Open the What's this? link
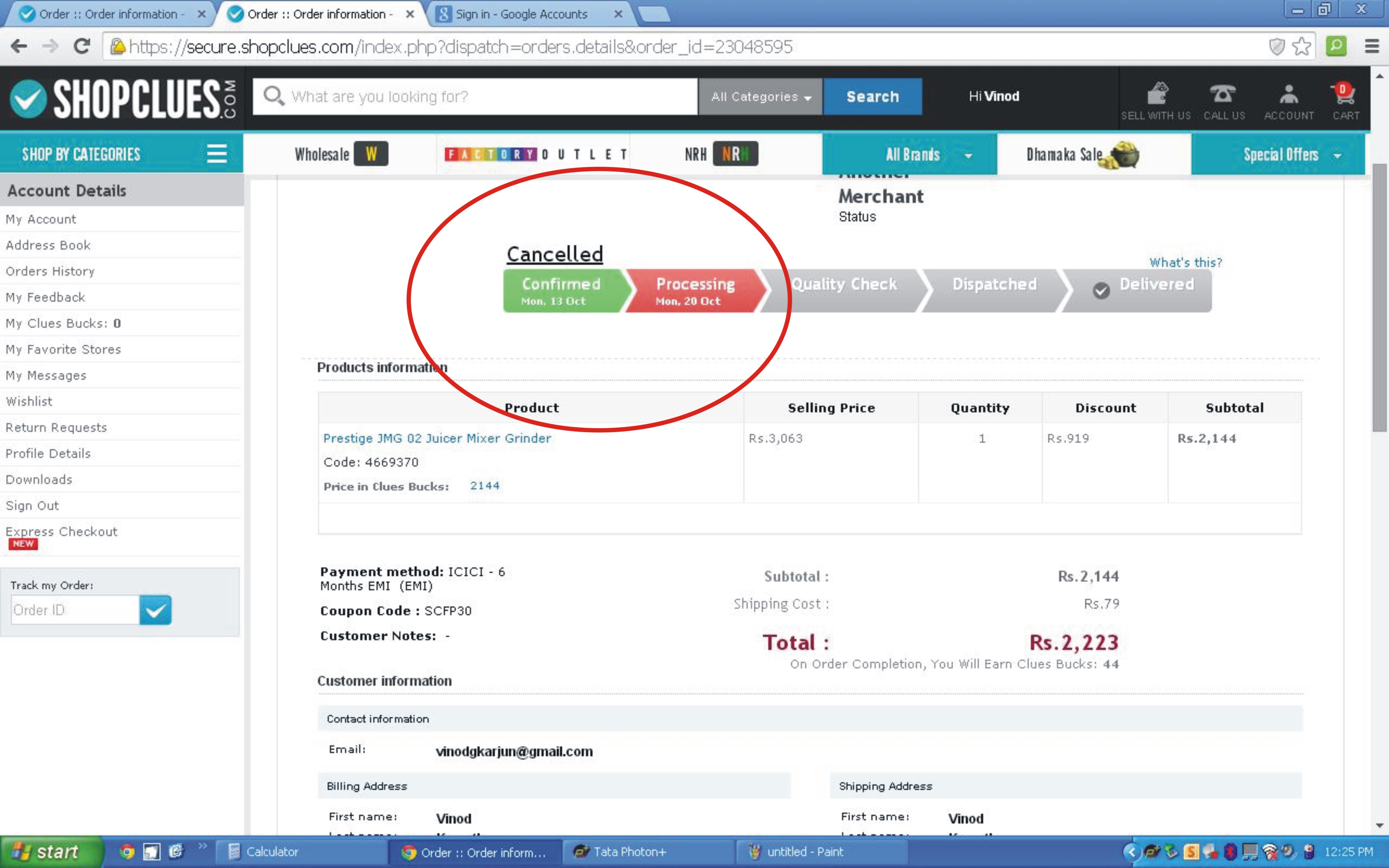Viewport: 1389px width, 868px height. pyautogui.click(x=1185, y=262)
